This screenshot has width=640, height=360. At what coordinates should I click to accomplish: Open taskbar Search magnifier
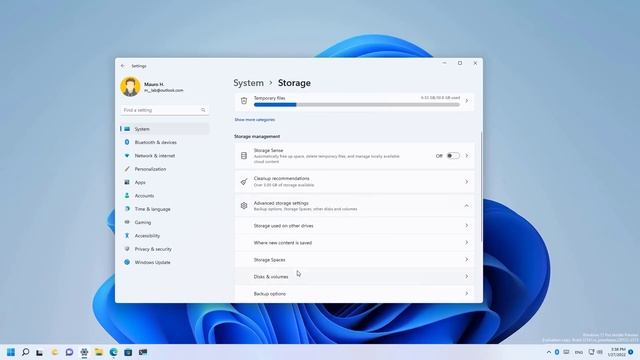[25, 352]
